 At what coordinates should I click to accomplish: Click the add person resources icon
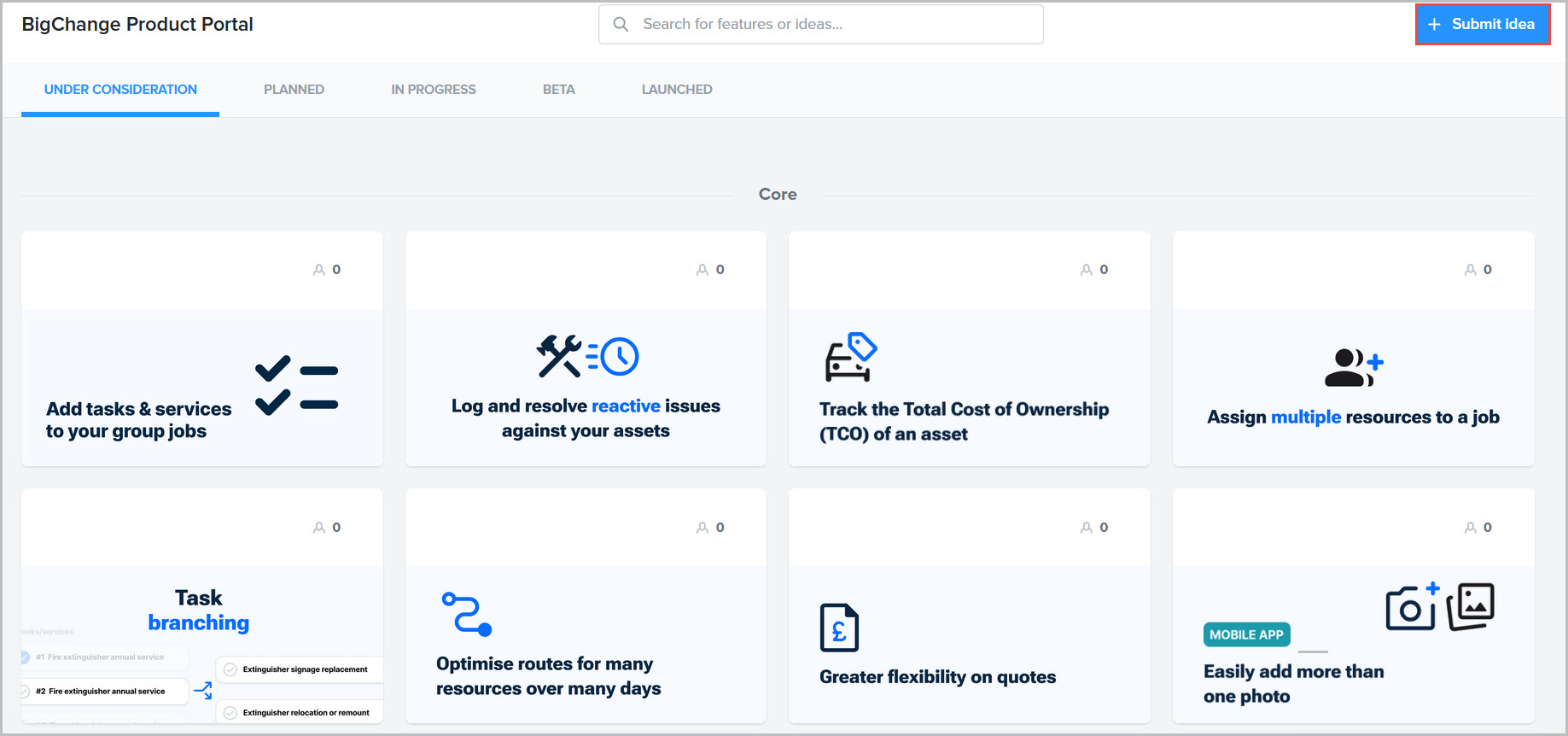(x=1353, y=368)
